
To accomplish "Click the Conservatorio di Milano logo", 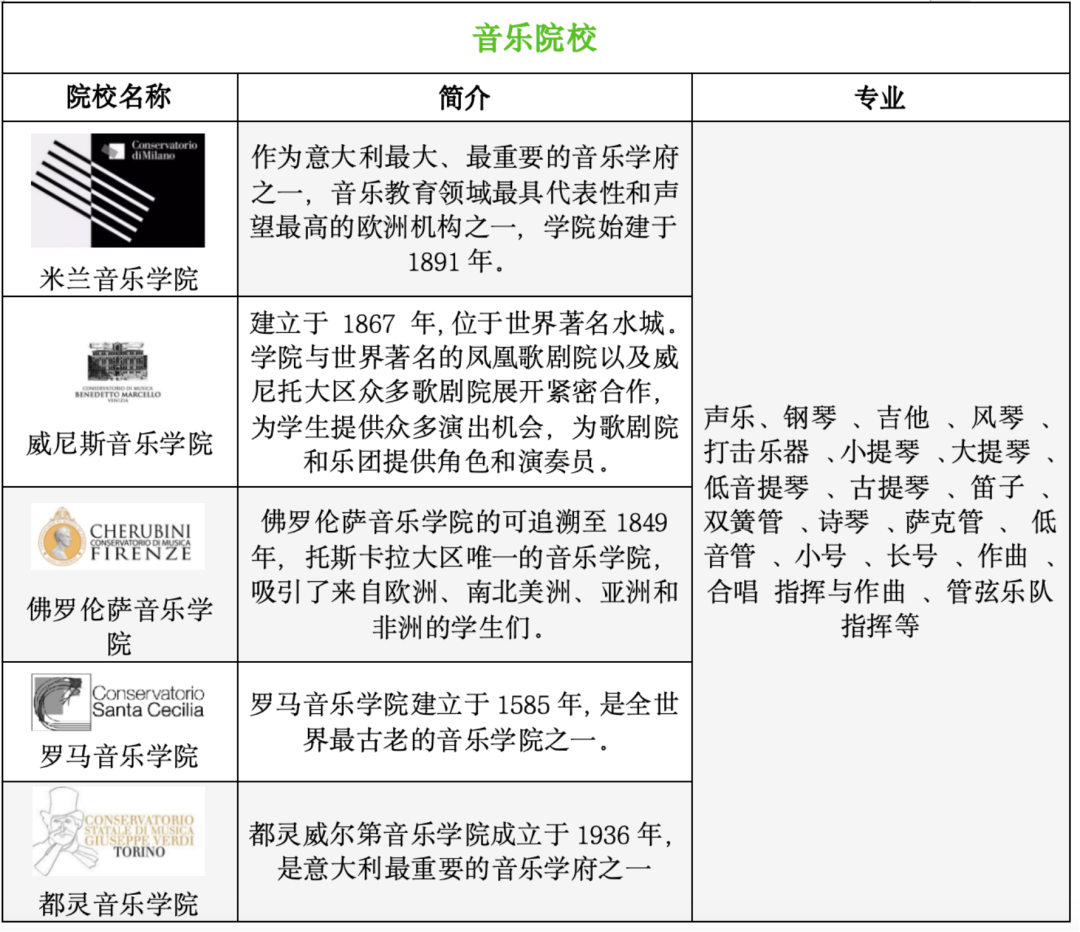I will [118, 190].
